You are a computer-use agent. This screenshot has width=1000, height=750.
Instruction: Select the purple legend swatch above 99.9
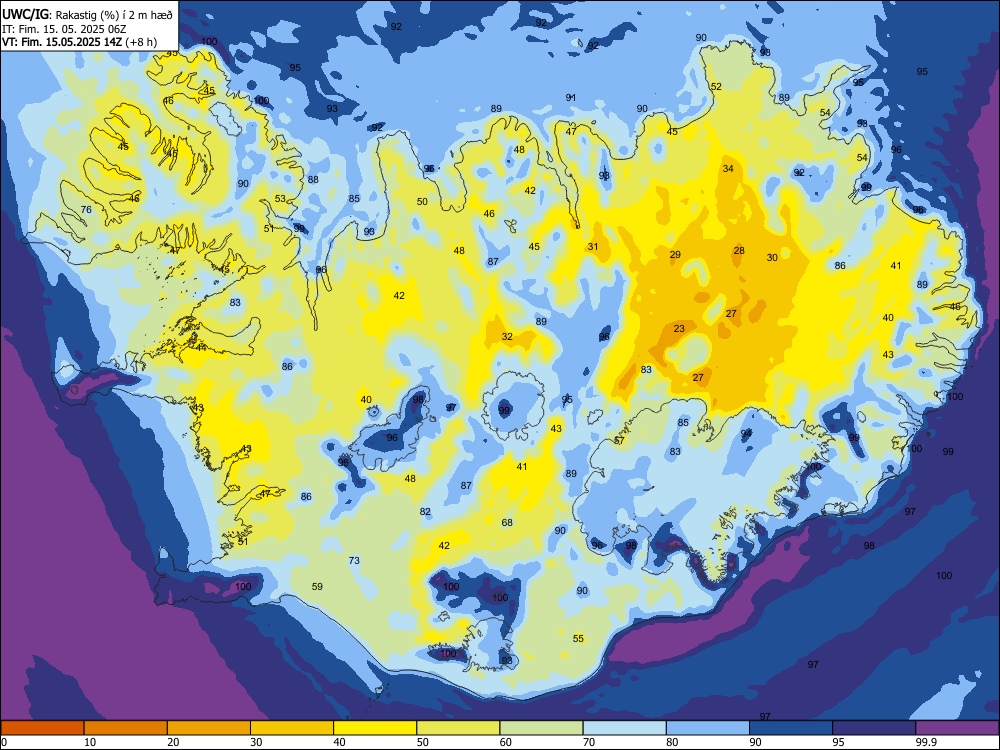click(957, 728)
